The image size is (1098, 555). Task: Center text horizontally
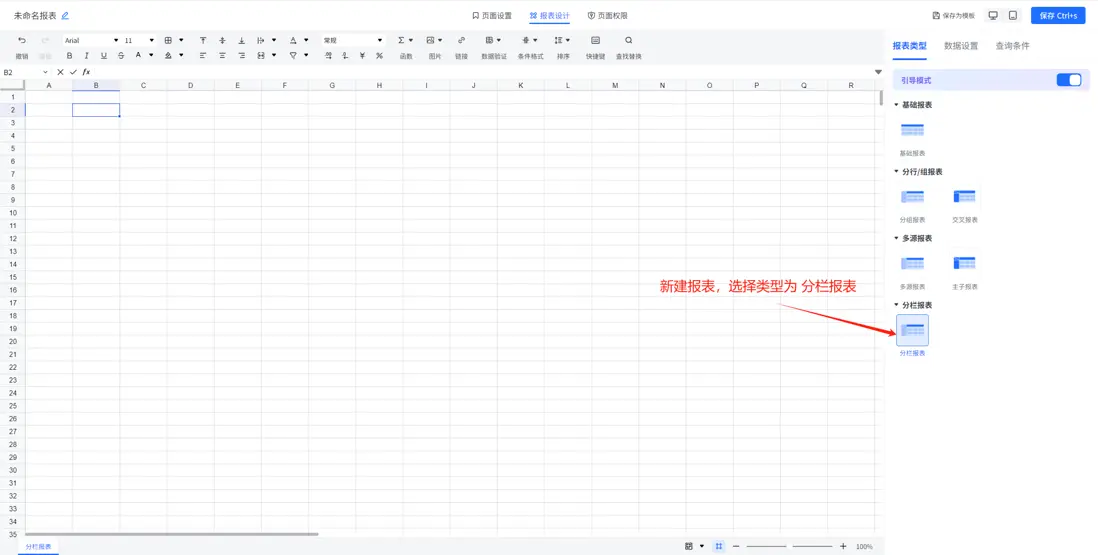(x=223, y=55)
